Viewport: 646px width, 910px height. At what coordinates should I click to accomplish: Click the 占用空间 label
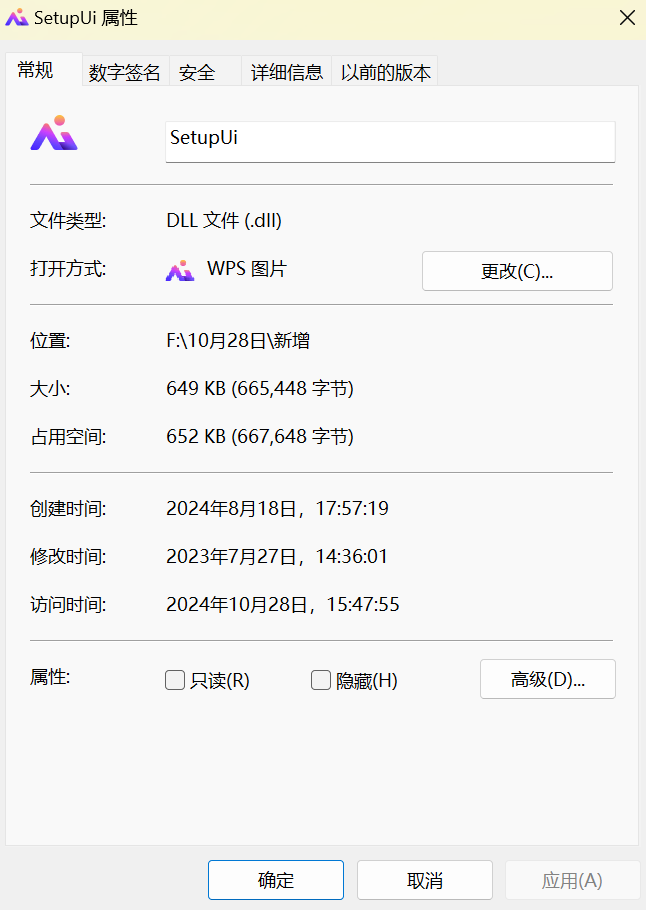point(68,436)
